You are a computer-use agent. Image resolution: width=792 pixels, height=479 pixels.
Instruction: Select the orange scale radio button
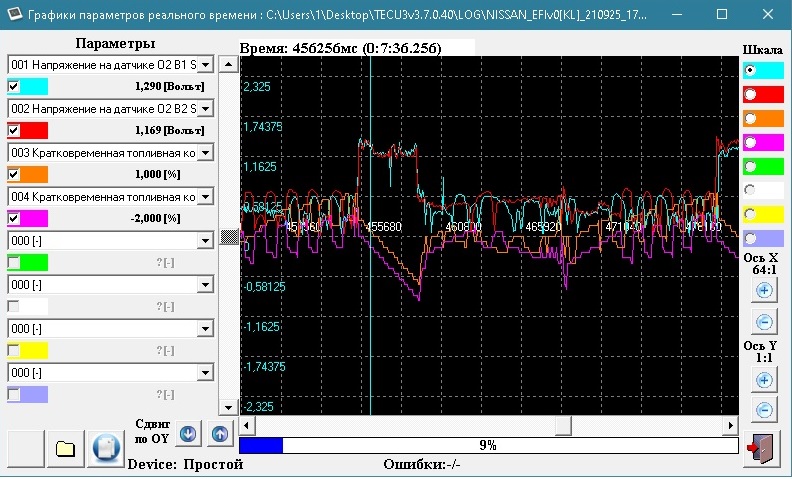(x=751, y=118)
